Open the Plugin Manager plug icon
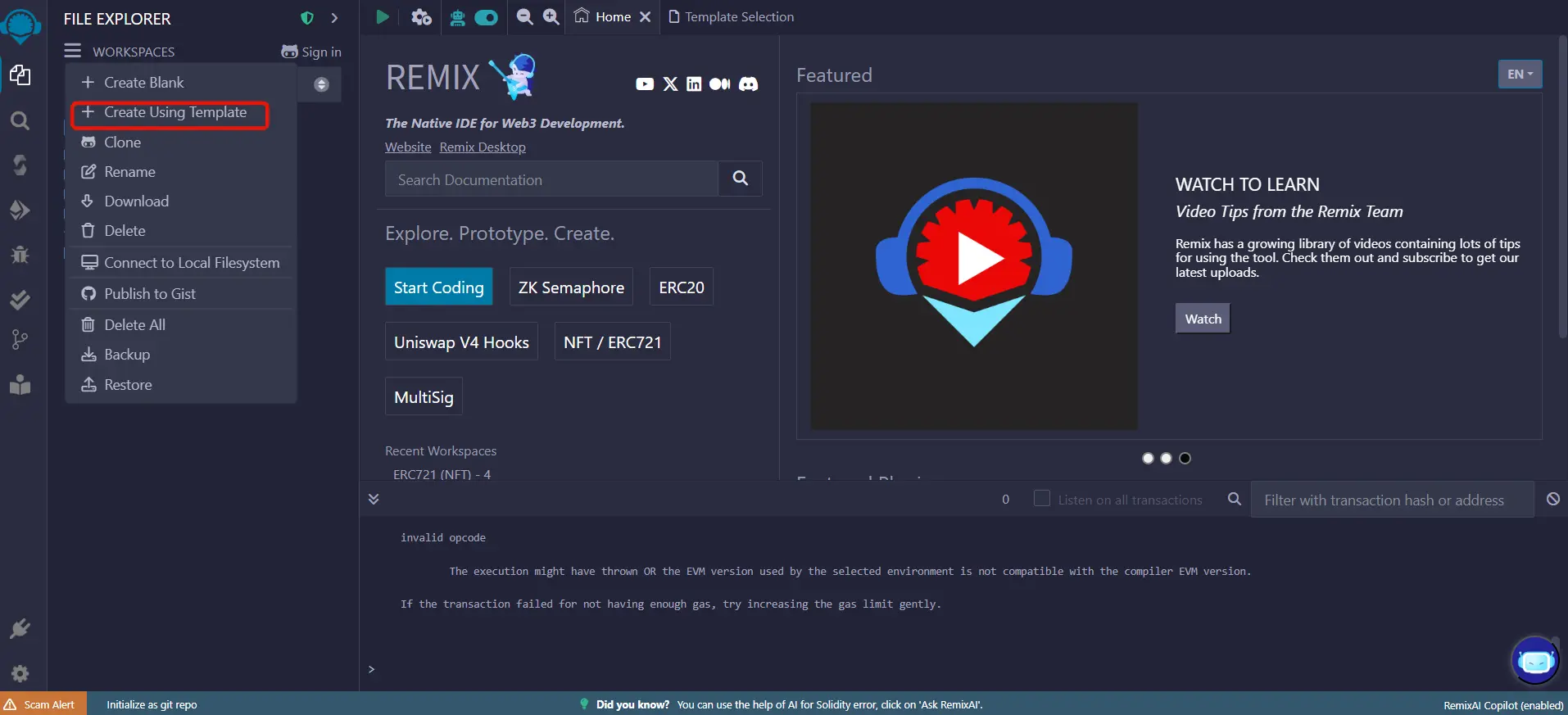The height and width of the screenshot is (715, 1568). (20, 629)
